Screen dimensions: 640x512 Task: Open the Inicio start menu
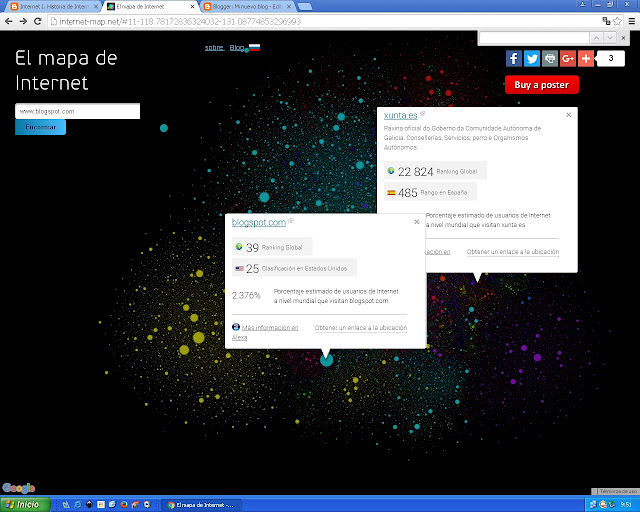[x=25, y=505]
